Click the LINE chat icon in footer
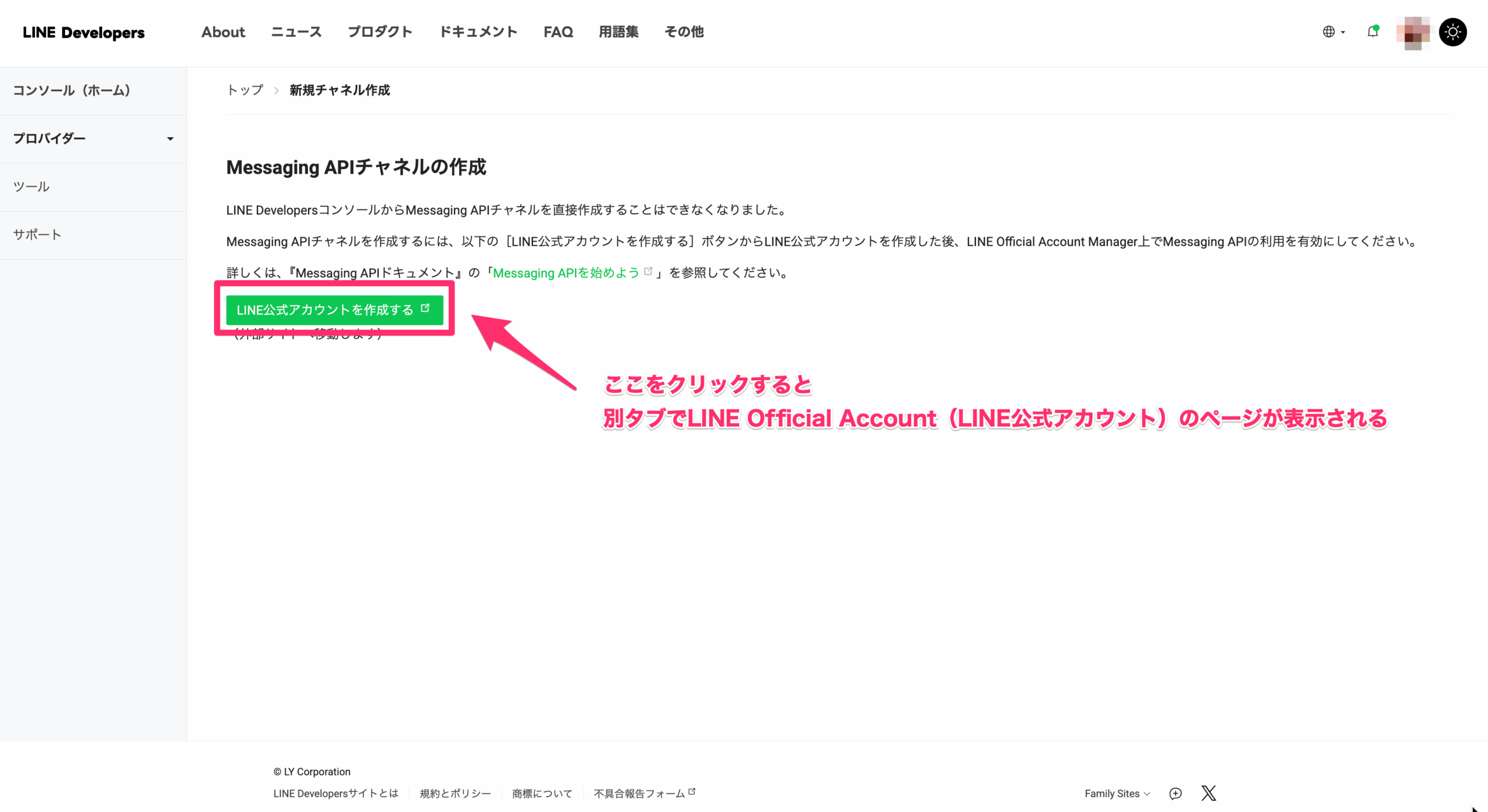This screenshot has height=812, width=1488. [1175, 793]
